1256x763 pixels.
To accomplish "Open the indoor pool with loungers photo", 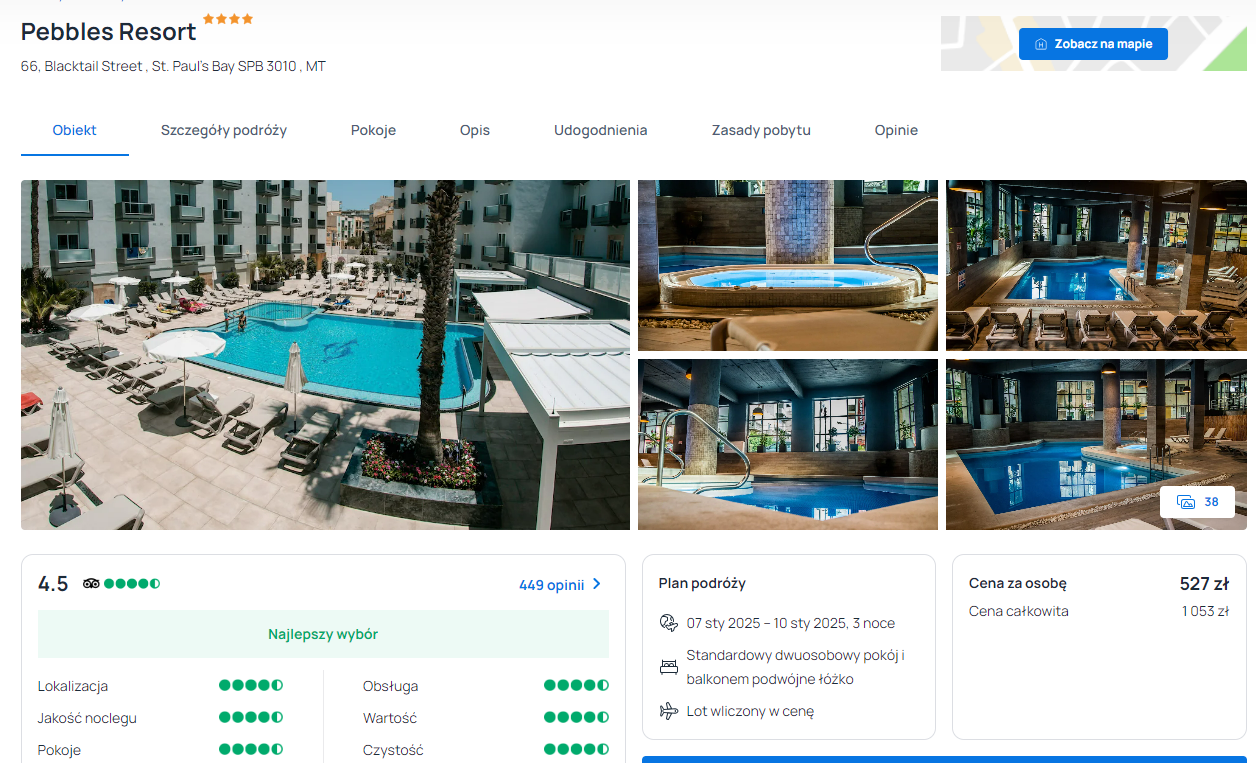I will 1096,265.
